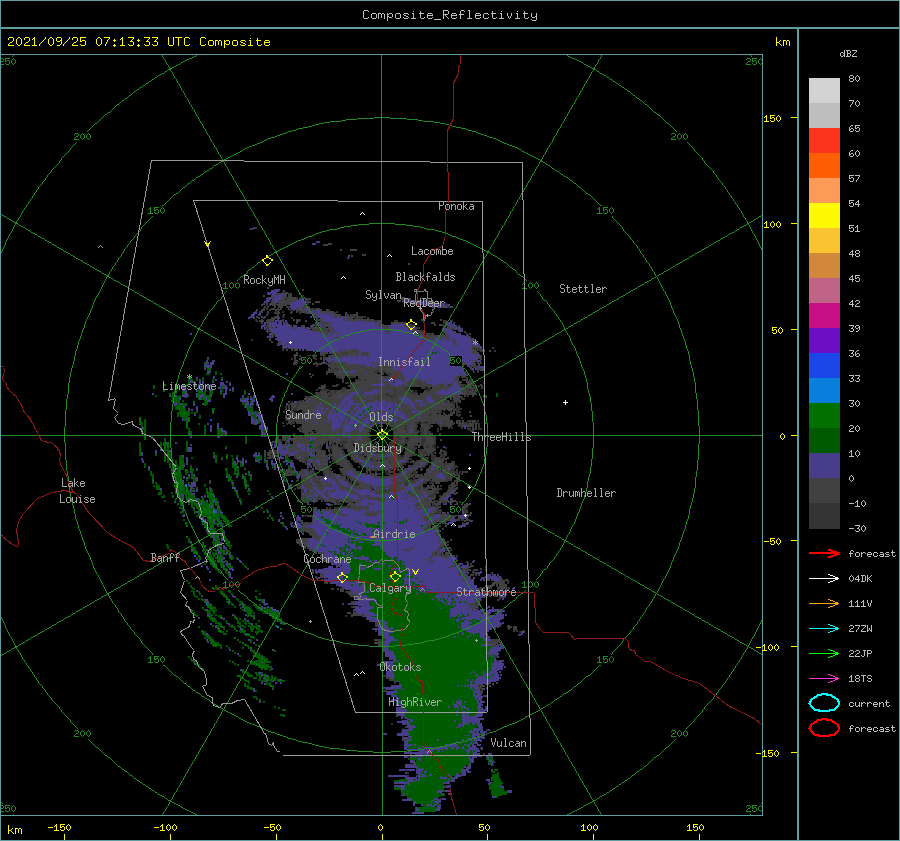Click the red forecast arrow legend icon
The height and width of the screenshot is (841, 900).
(824, 553)
